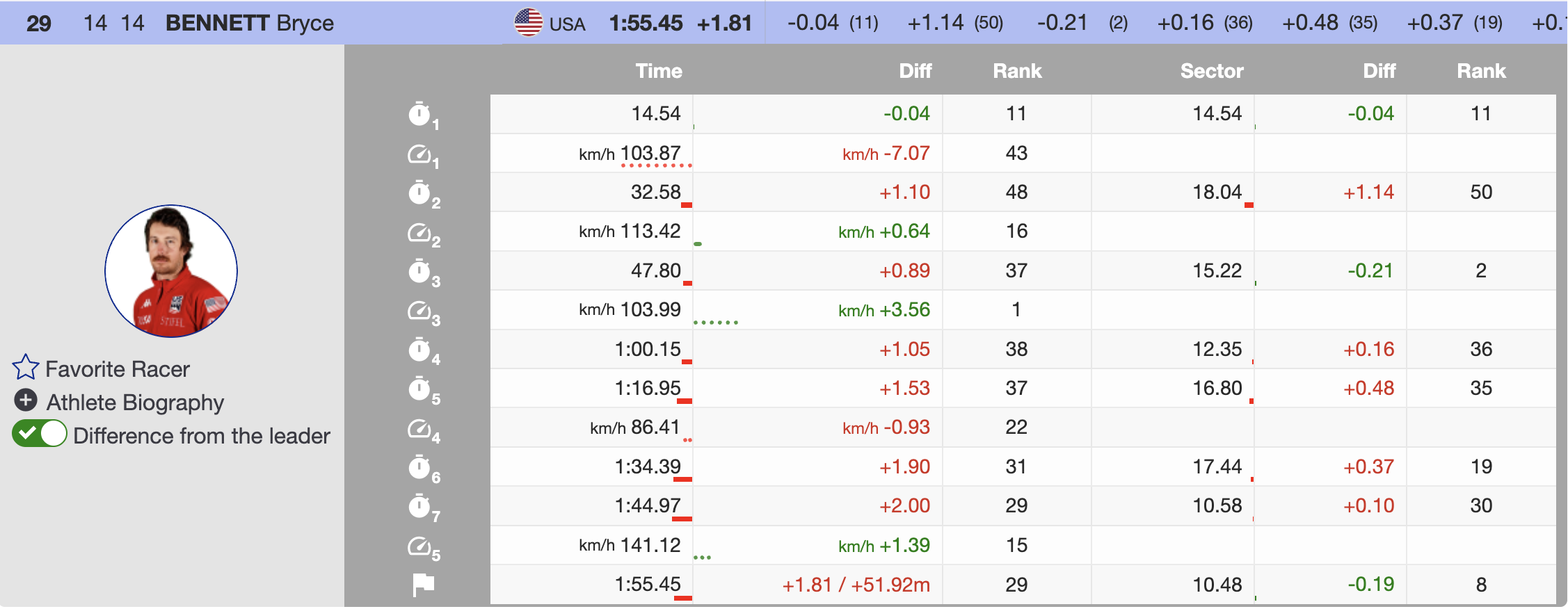This screenshot has width=1568, height=609.
Task: Click the stopwatch icon for split 3
Action: [x=419, y=271]
